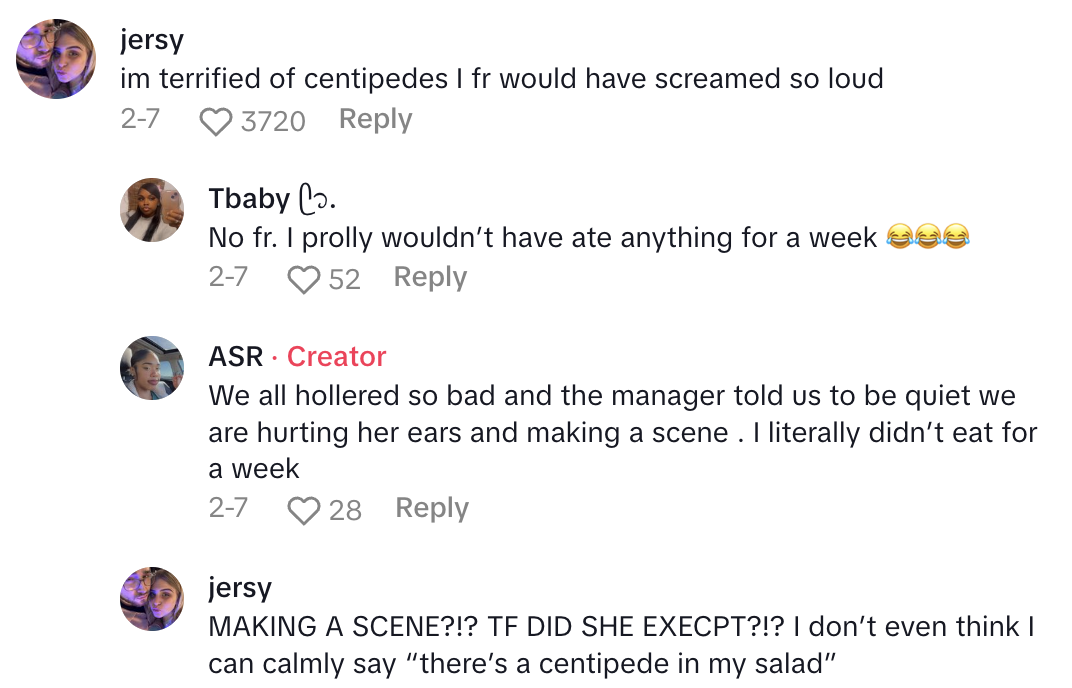Open jersy's avatar beside the MAKING A SCENE reply

[152, 599]
